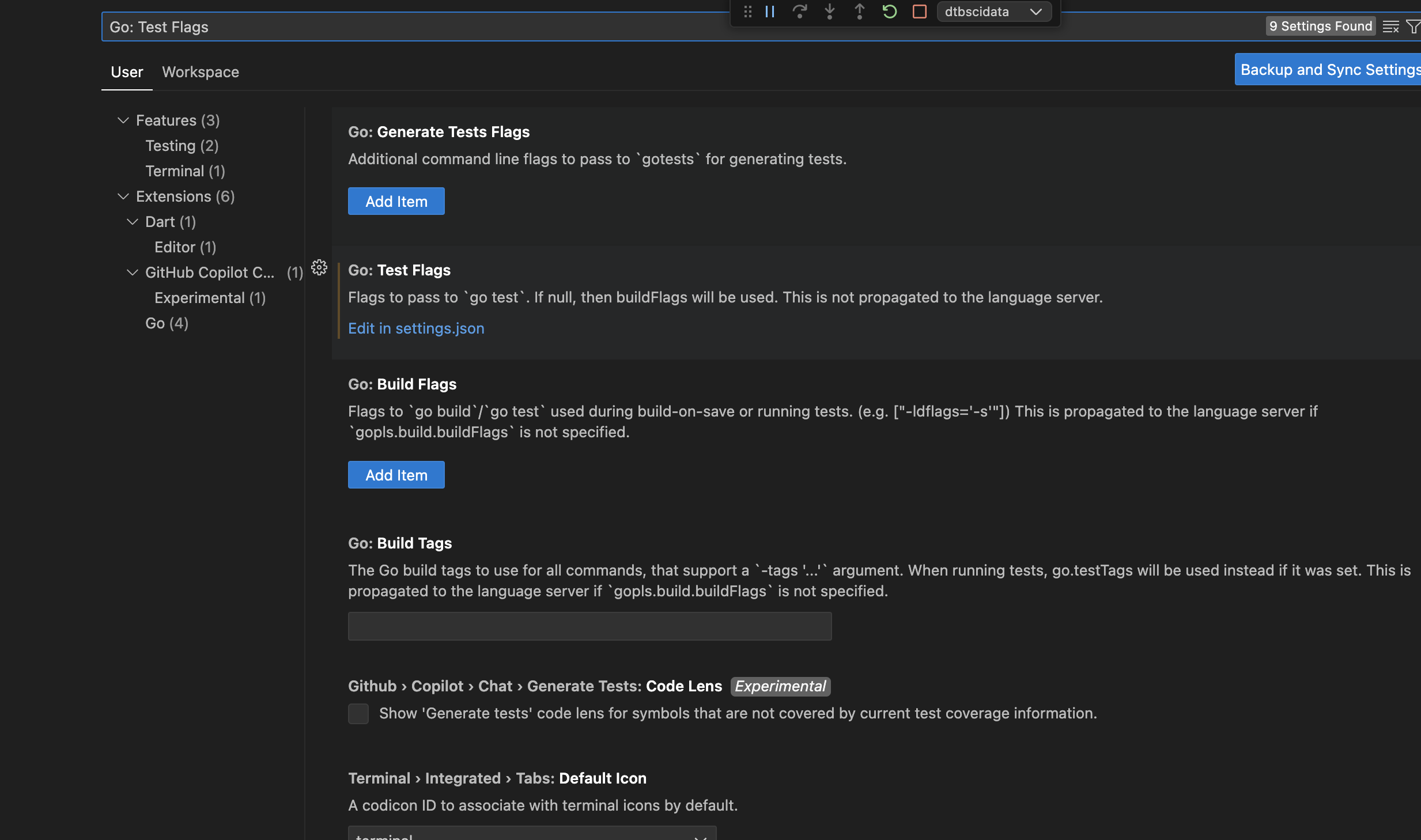Restart the debug session
This screenshot has height=840, width=1421.
click(889, 12)
